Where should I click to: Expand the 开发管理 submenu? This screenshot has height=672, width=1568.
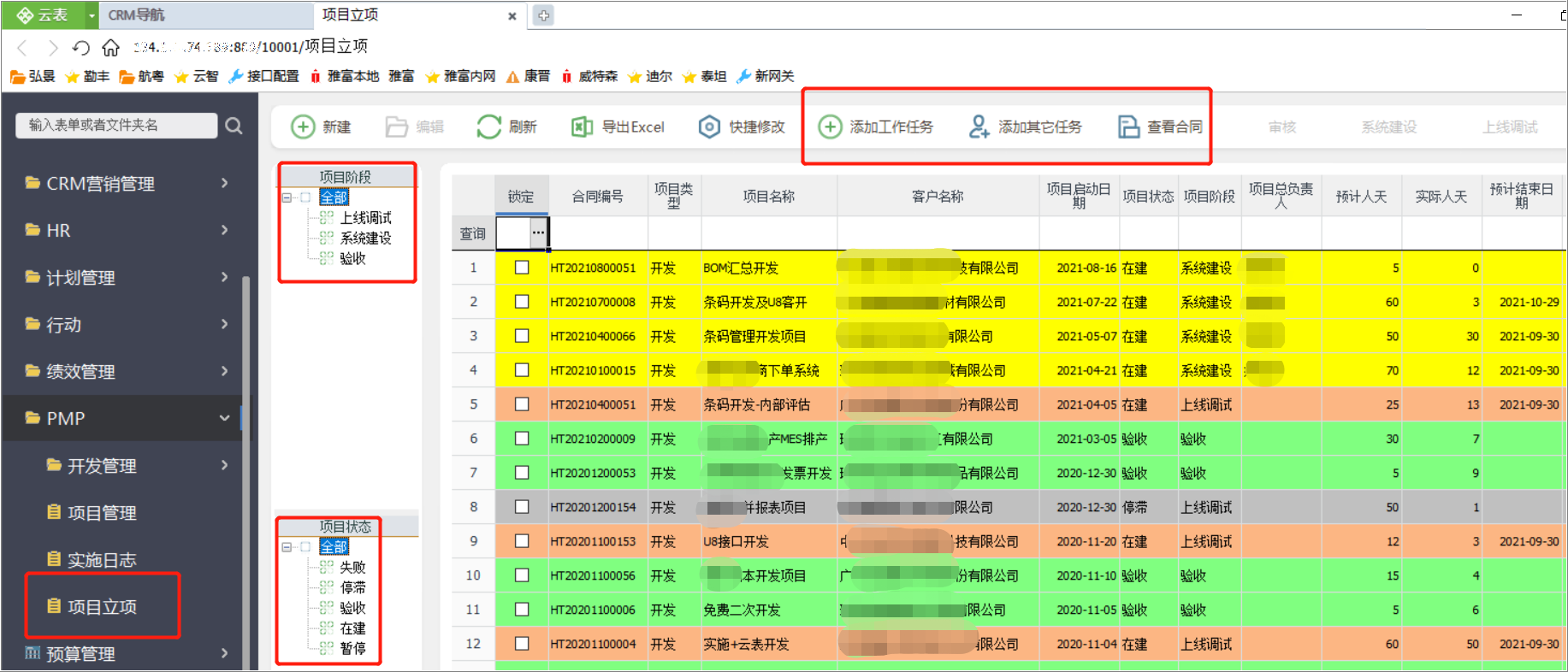[224, 465]
